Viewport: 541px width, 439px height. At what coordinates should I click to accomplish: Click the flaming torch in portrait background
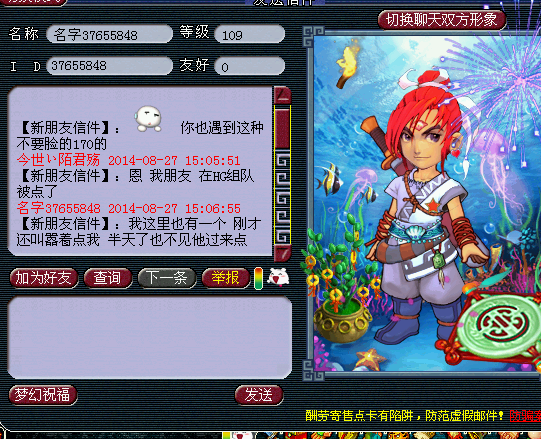tap(347, 65)
